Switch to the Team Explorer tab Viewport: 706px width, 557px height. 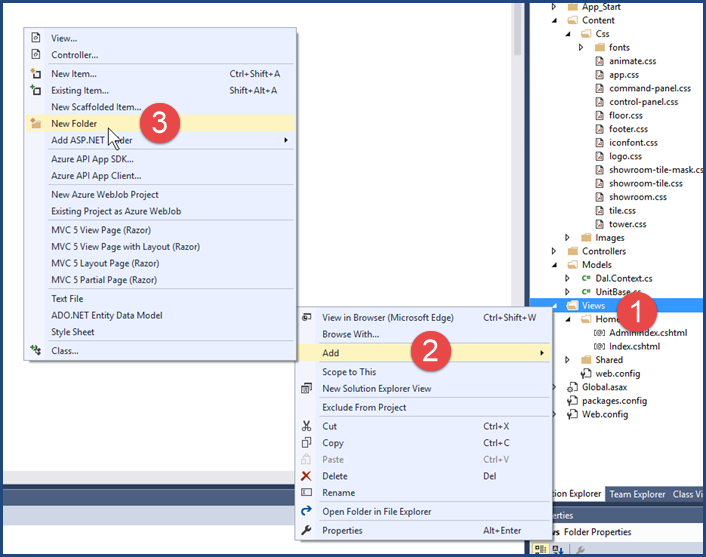coord(638,494)
